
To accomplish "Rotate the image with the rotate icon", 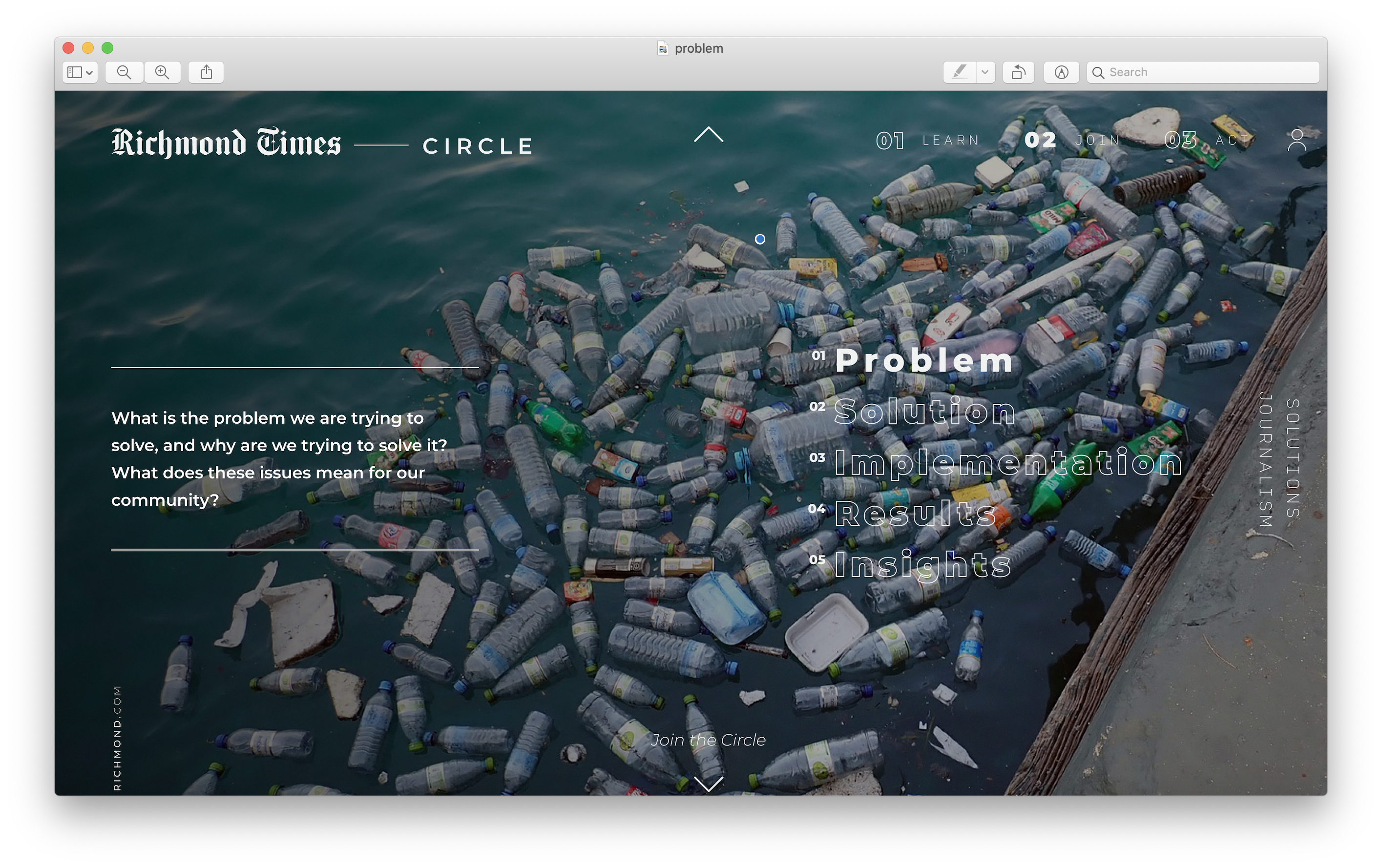I will click(x=1018, y=72).
